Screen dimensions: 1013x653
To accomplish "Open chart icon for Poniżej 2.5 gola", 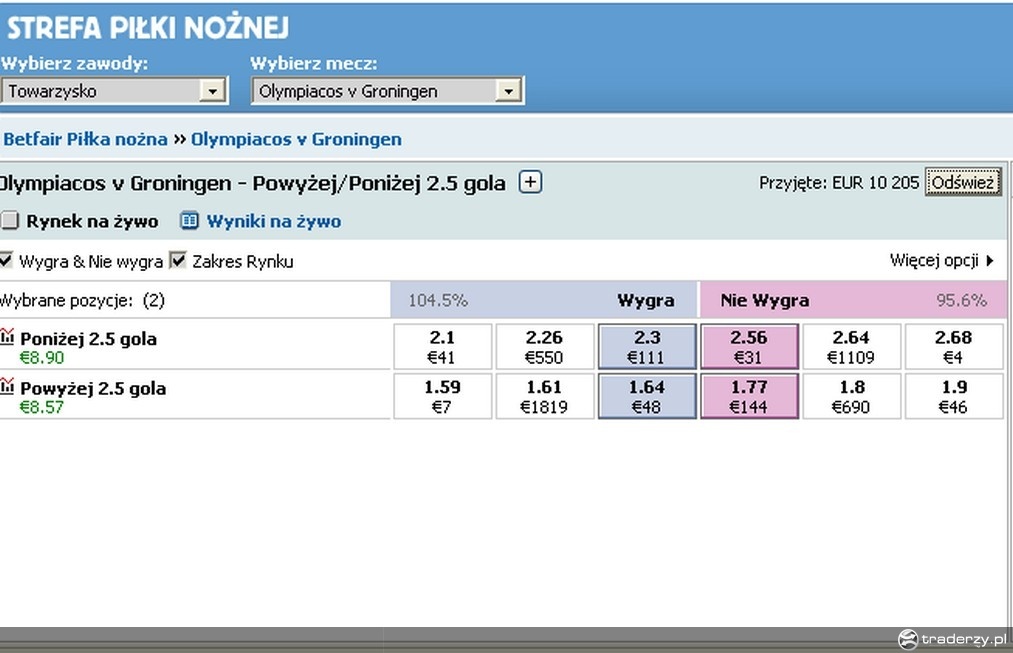I will pyautogui.click(x=7, y=337).
